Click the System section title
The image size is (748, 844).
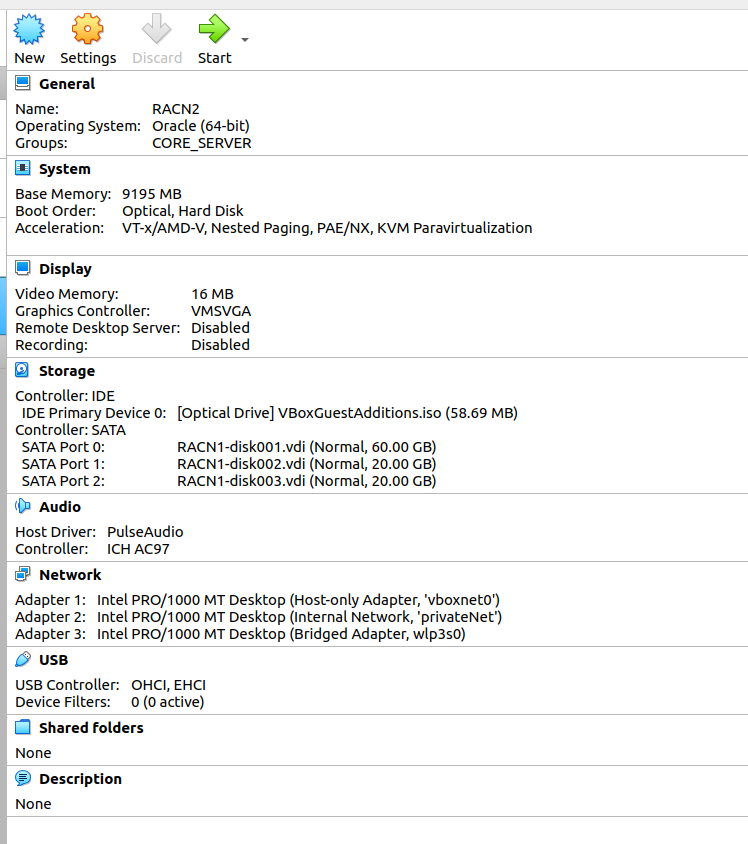click(x=65, y=169)
